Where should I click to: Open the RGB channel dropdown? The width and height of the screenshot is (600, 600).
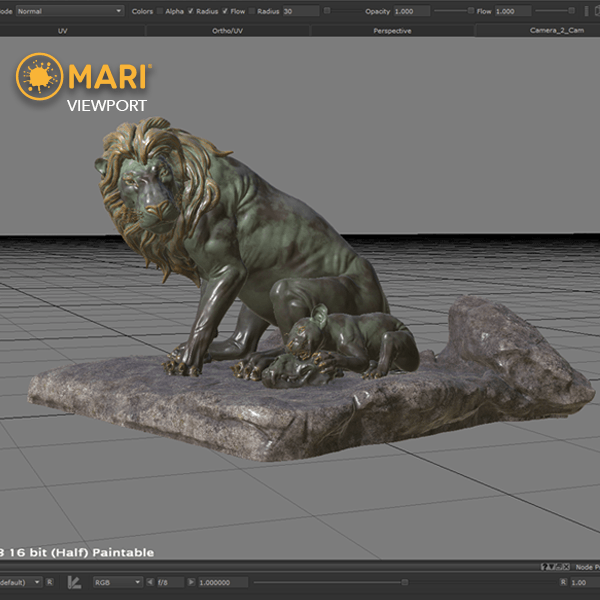pyautogui.click(x=115, y=582)
